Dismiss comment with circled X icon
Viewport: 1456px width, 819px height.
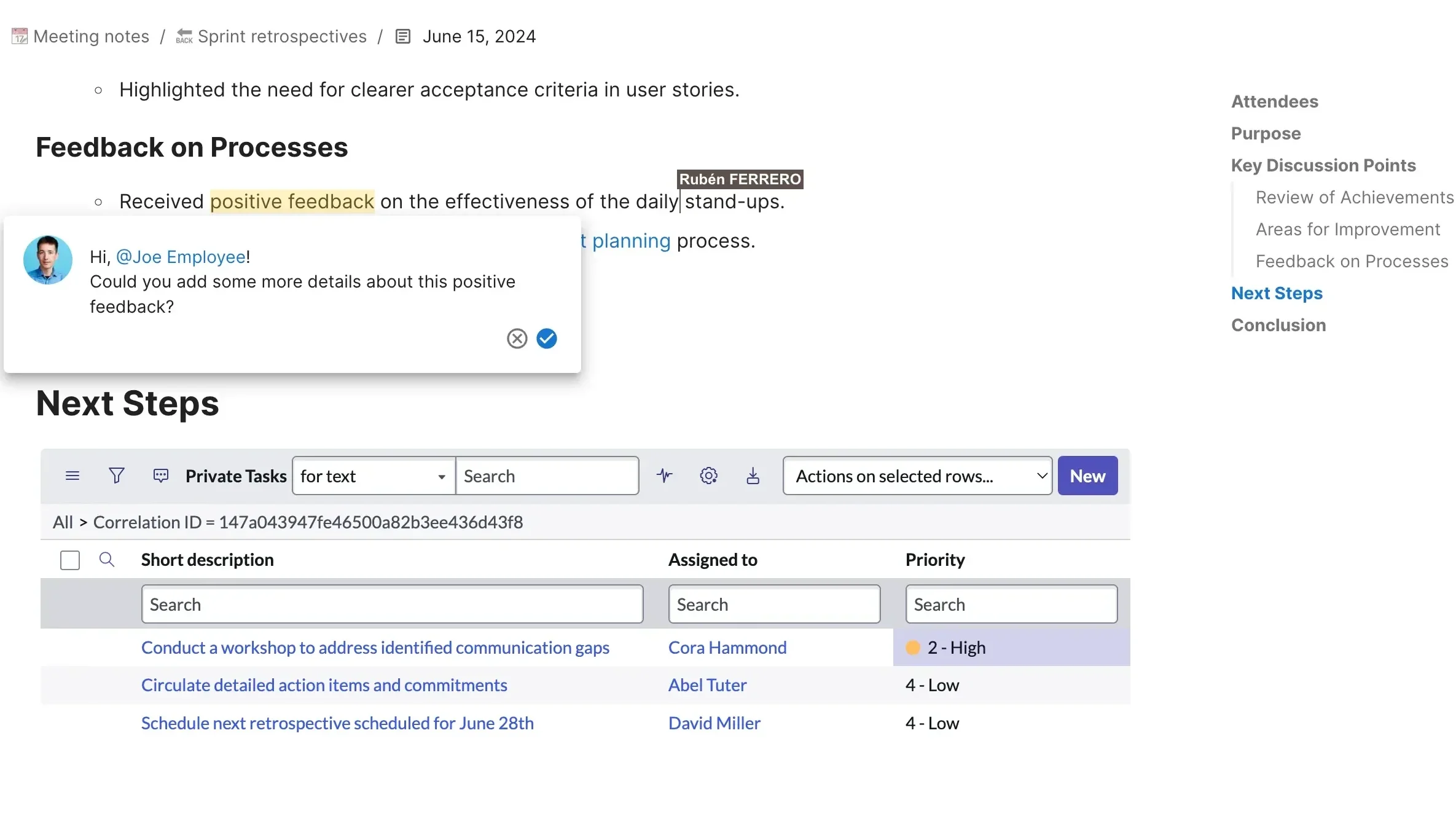tap(517, 339)
